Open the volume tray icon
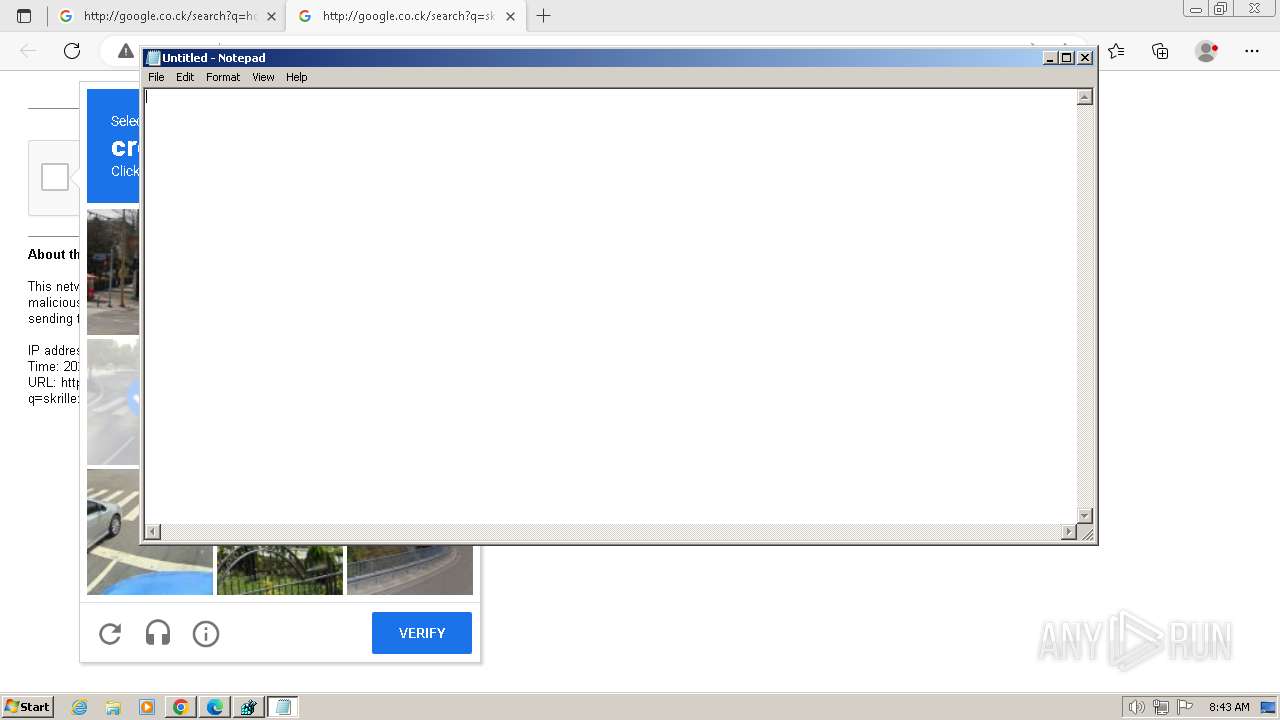The image size is (1280, 720). click(1136, 707)
